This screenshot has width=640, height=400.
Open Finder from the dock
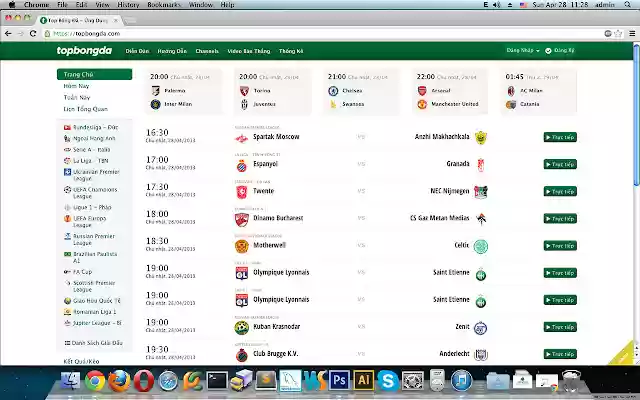[71, 381]
